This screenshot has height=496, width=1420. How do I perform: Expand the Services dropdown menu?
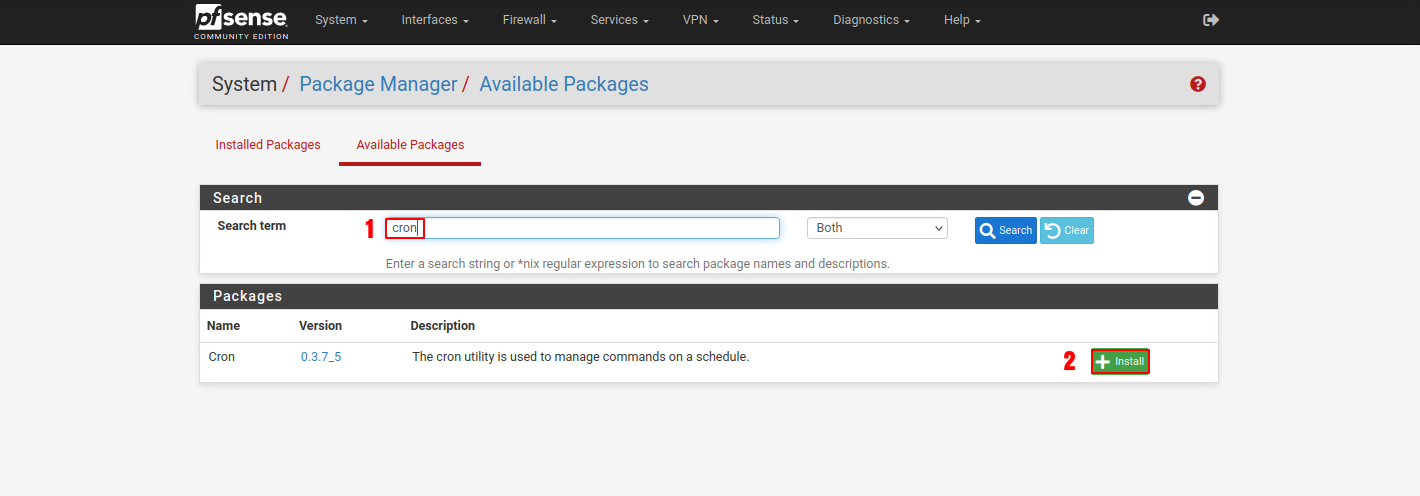(619, 20)
